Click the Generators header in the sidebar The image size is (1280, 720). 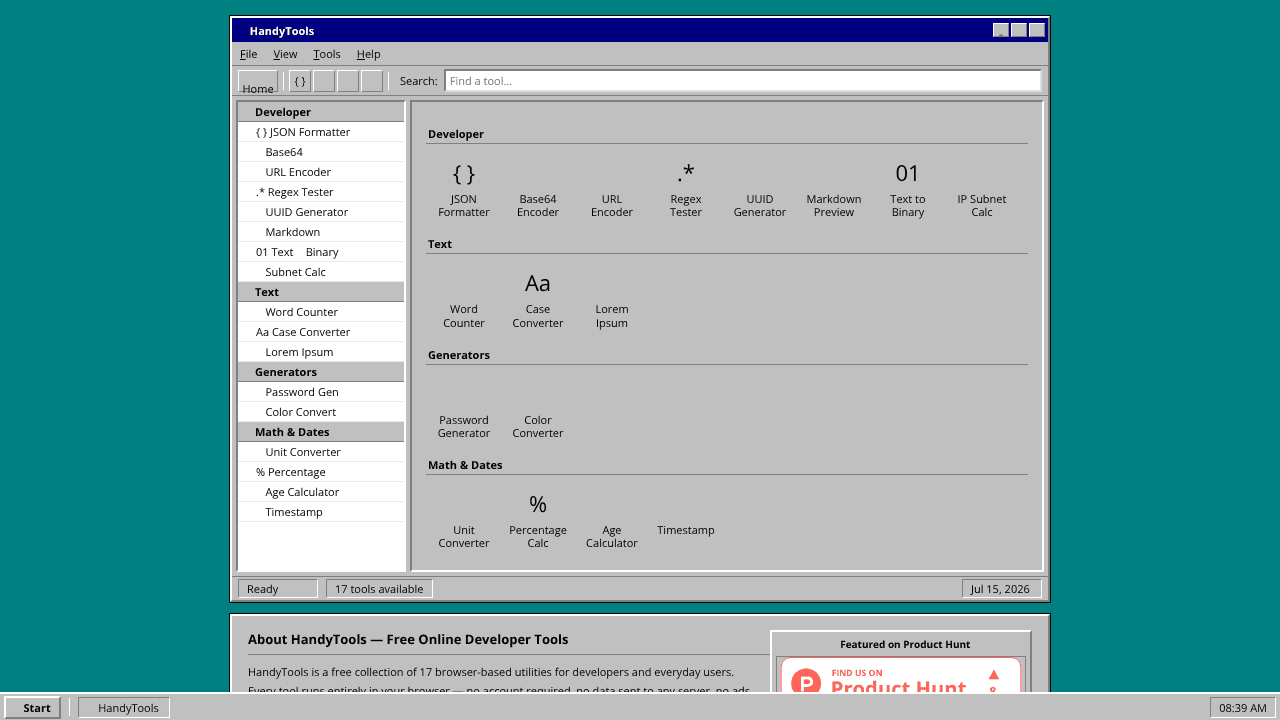tap(321, 372)
